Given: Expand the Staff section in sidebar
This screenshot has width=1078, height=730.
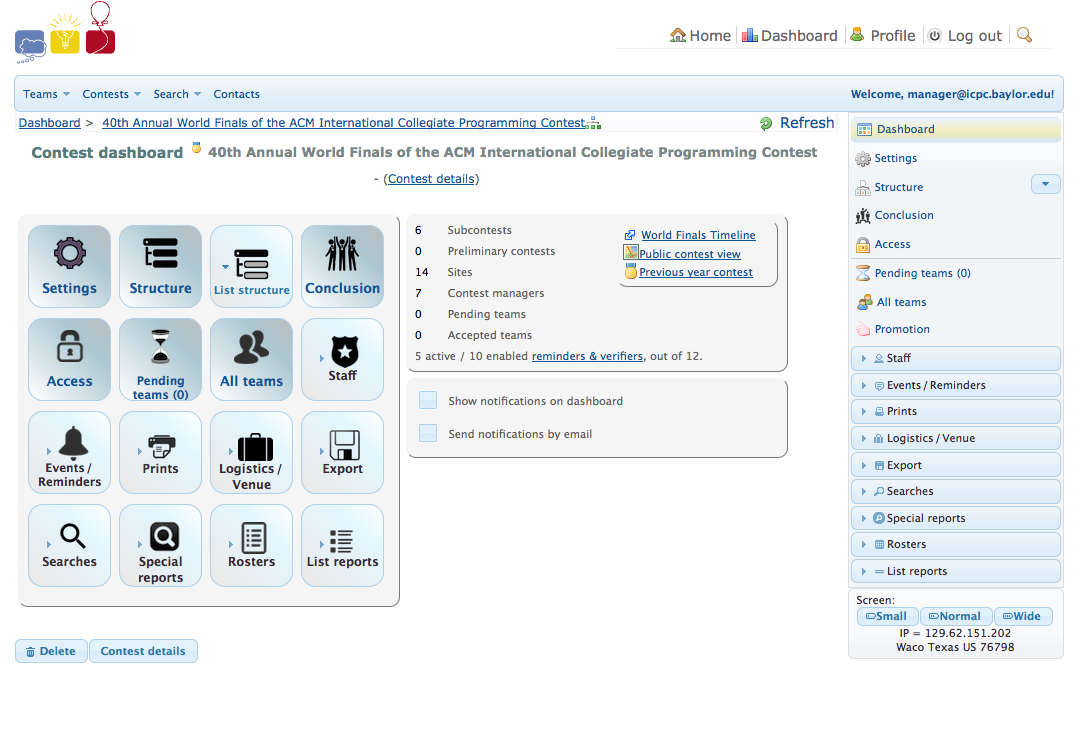Looking at the screenshot, I should (x=954, y=358).
